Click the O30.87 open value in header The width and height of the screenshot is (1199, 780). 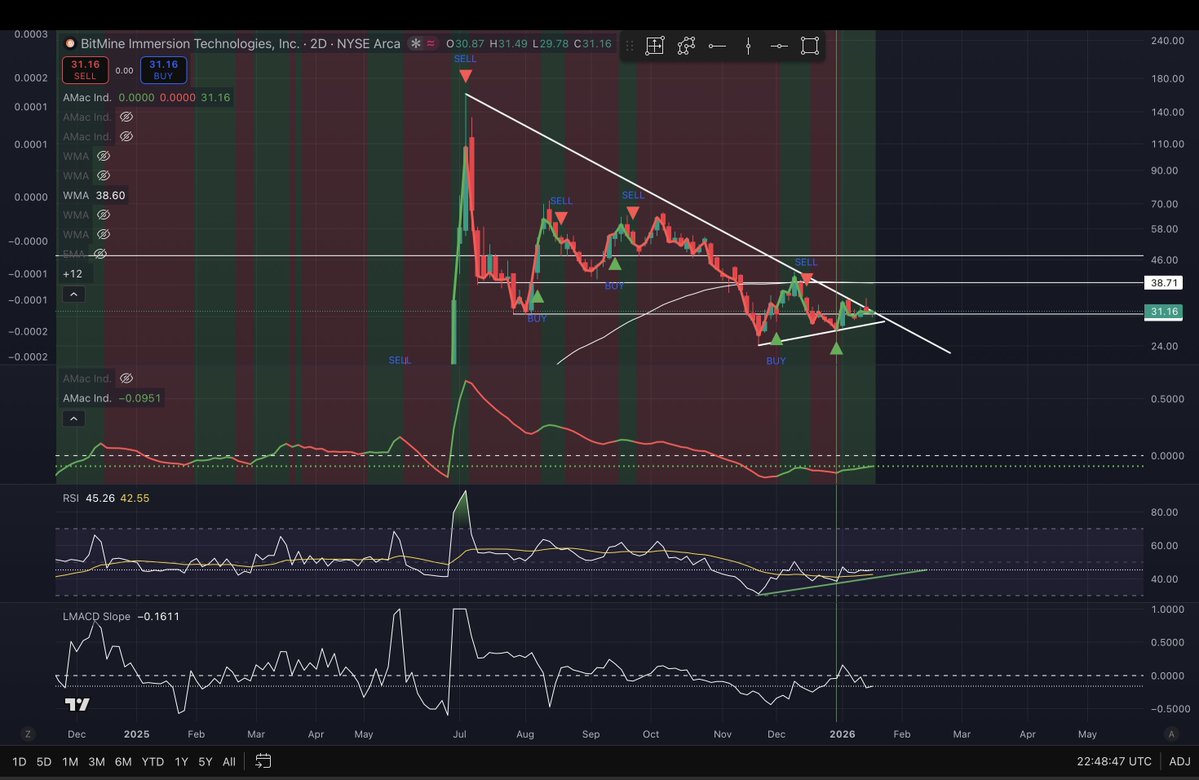point(466,44)
